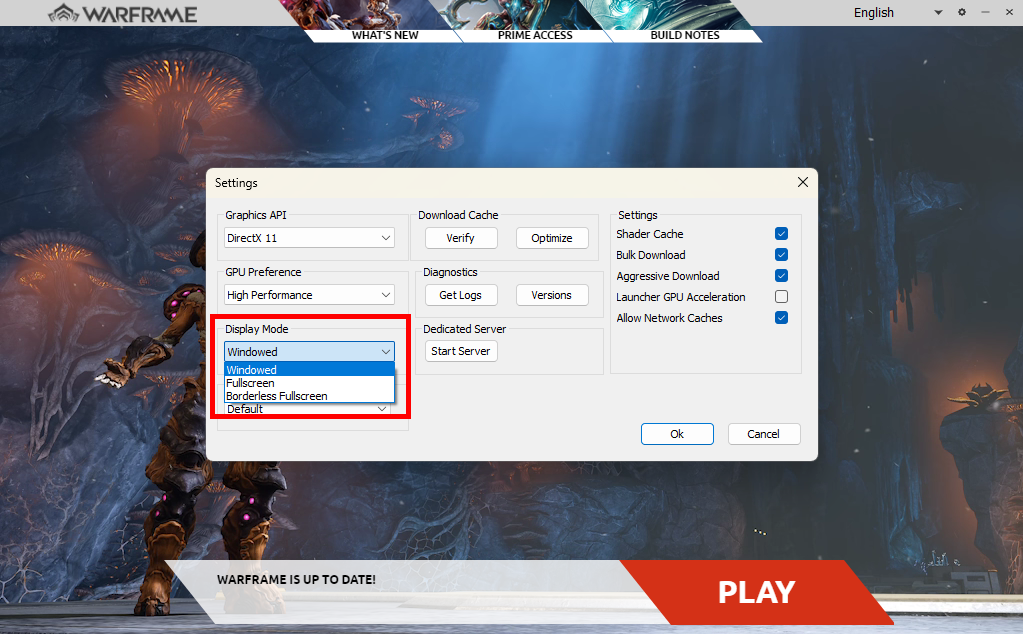This screenshot has height=634, width=1023.
Task: Enable Launcher GPU Acceleration
Action: pyautogui.click(x=781, y=297)
